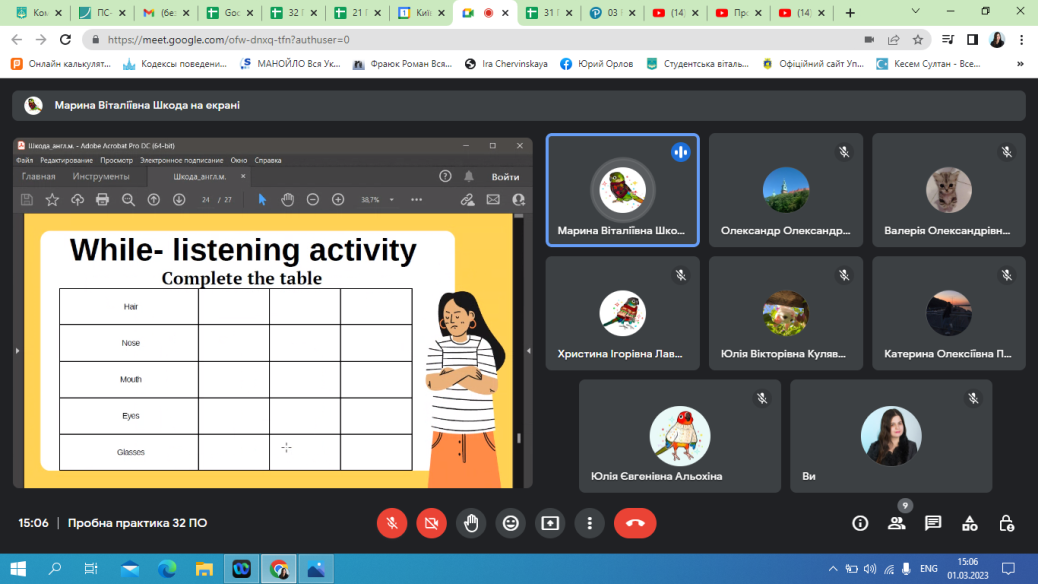Leave the call with the red hang-up button
Screen dimensions: 1038x584
[x=634, y=523]
